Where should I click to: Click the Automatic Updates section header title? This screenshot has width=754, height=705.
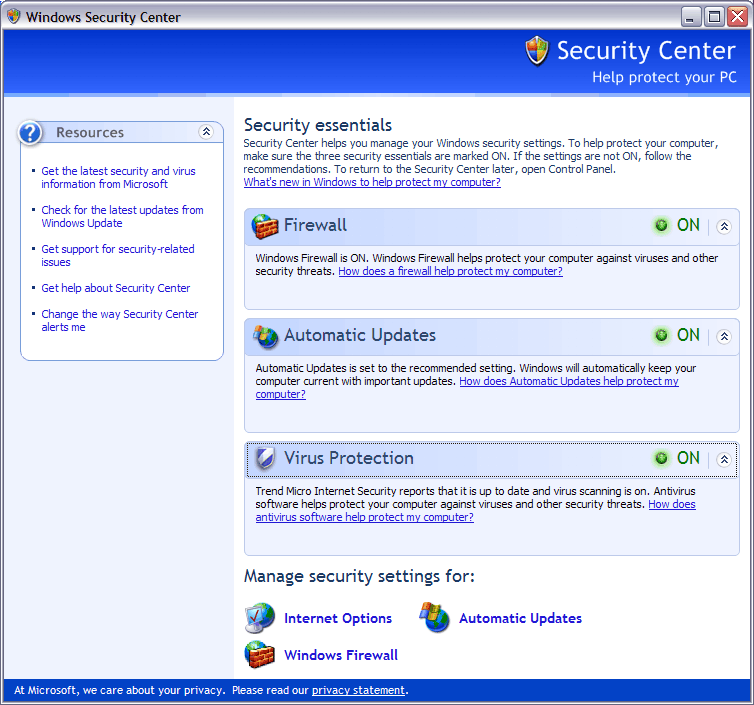coord(360,335)
